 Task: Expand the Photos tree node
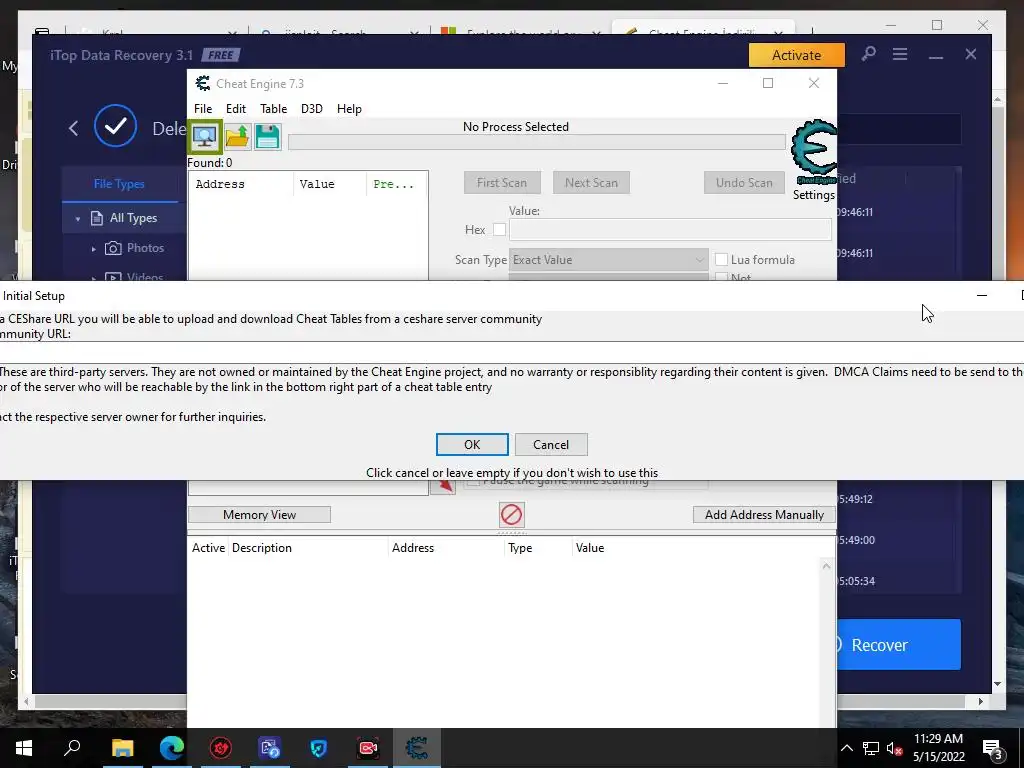93,249
